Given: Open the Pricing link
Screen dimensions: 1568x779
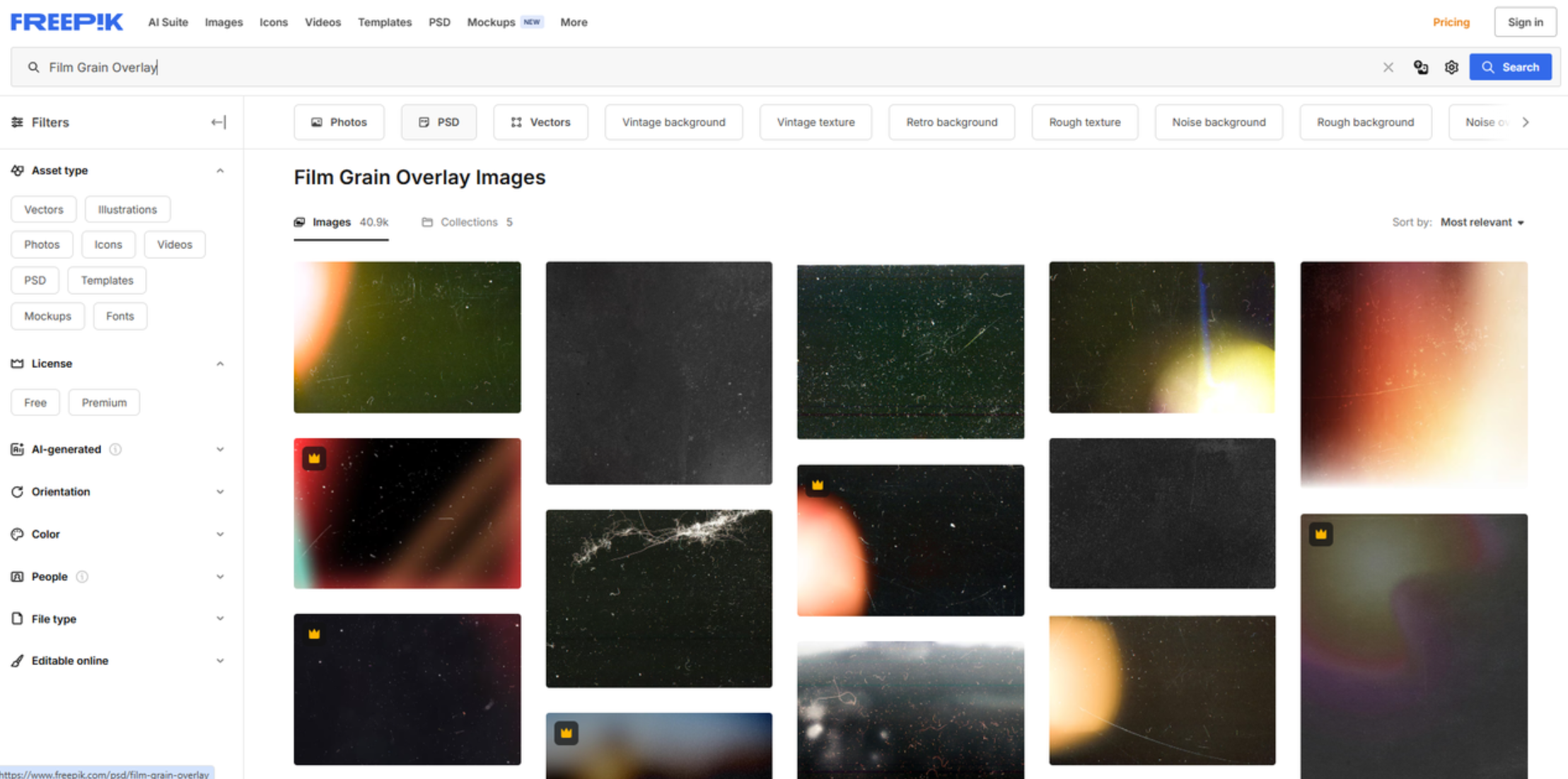Looking at the screenshot, I should 1451,22.
